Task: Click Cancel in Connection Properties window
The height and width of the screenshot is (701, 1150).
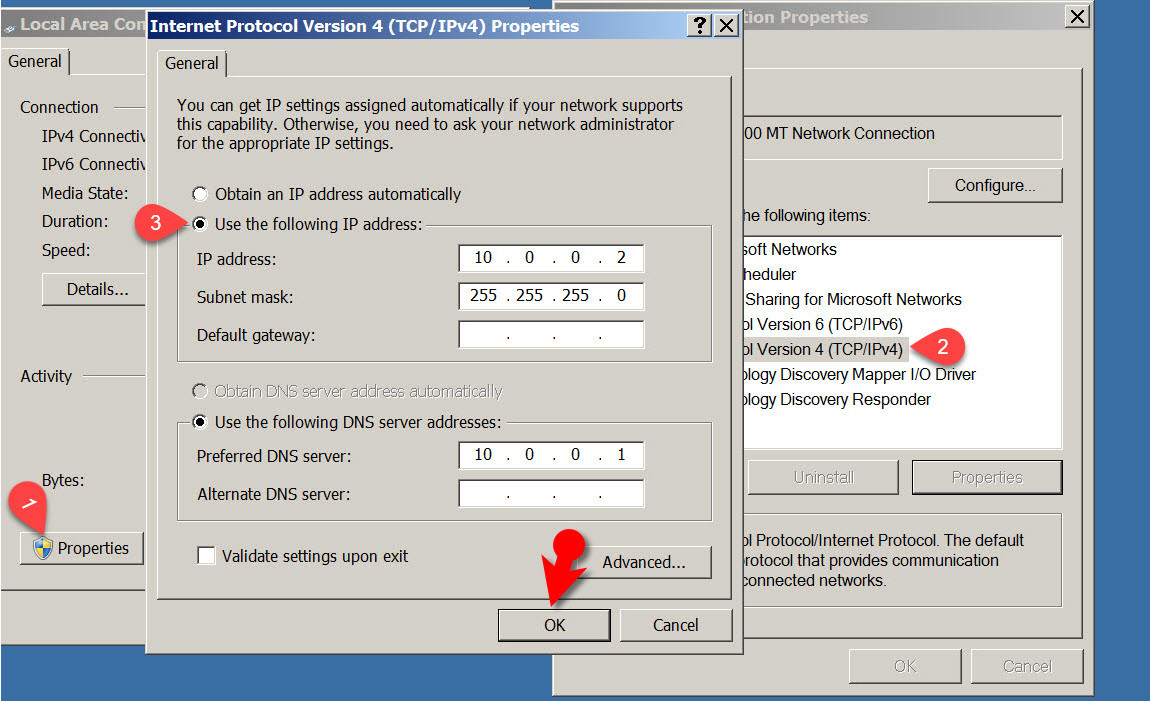Action: (1028, 667)
